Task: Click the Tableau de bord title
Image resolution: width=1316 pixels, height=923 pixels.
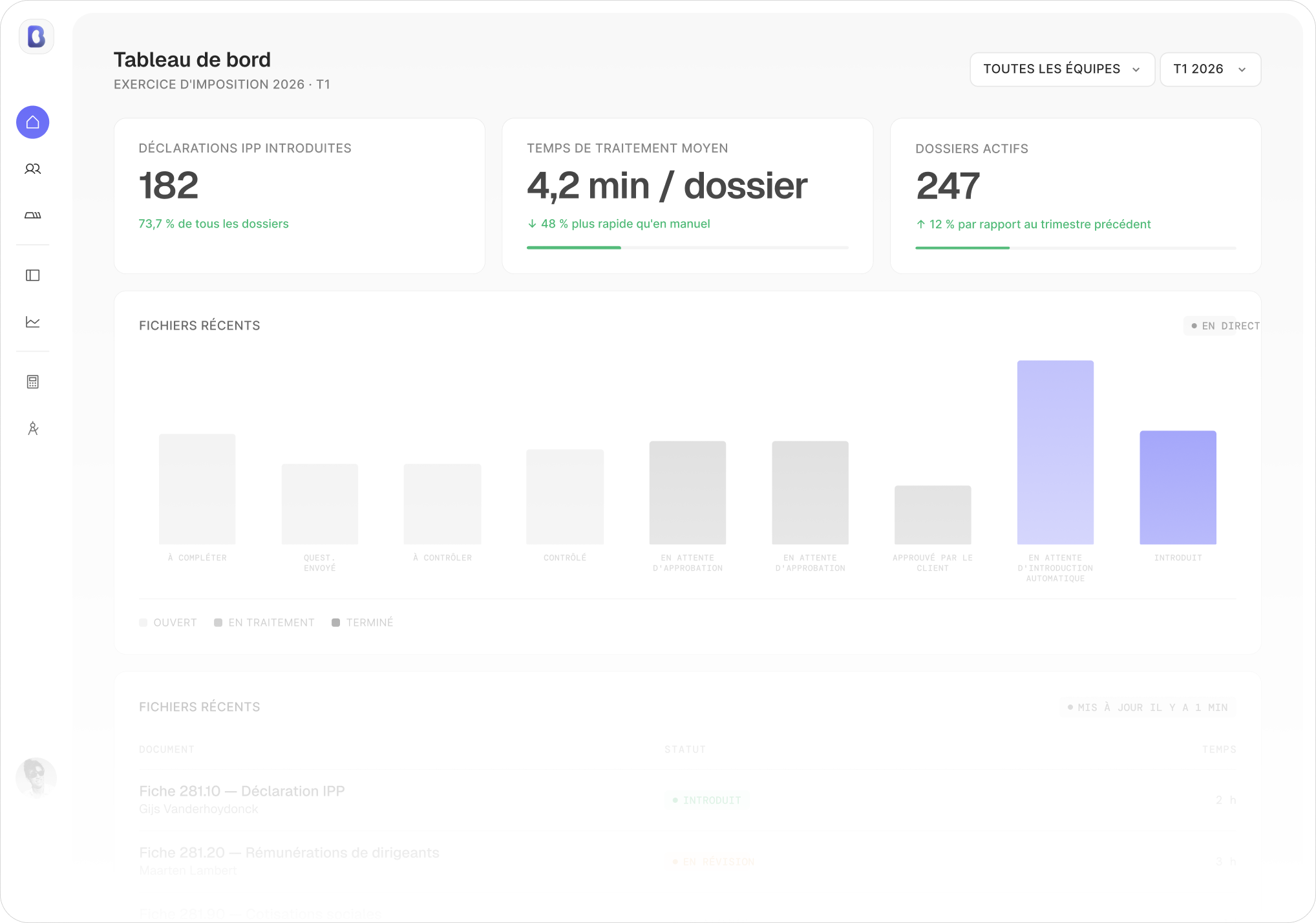Action: (192, 59)
